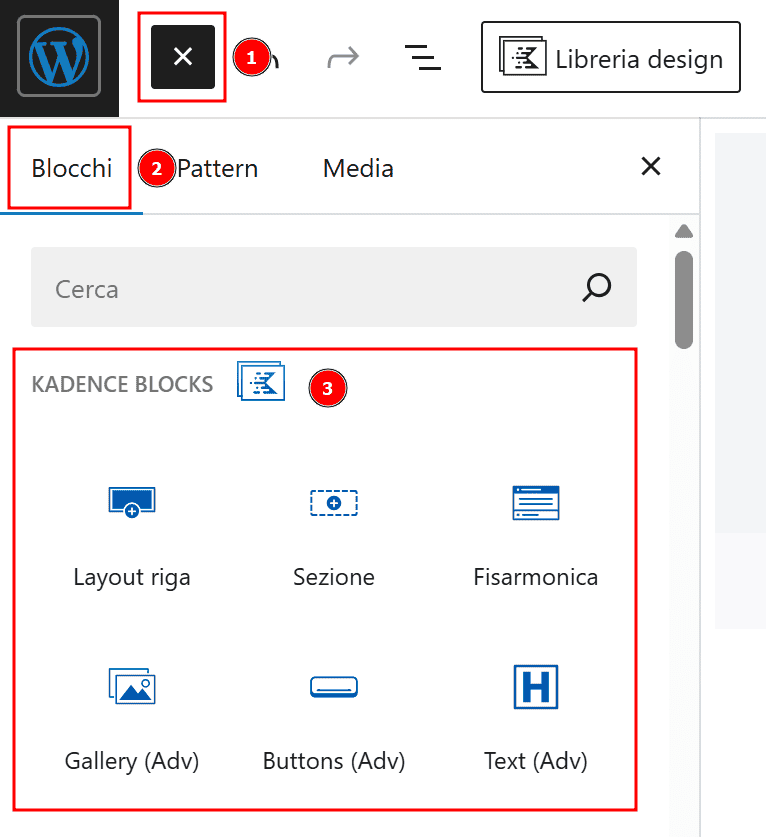This screenshot has height=837, width=766.
Task: Close the block inserter toggle
Action: point(183,58)
